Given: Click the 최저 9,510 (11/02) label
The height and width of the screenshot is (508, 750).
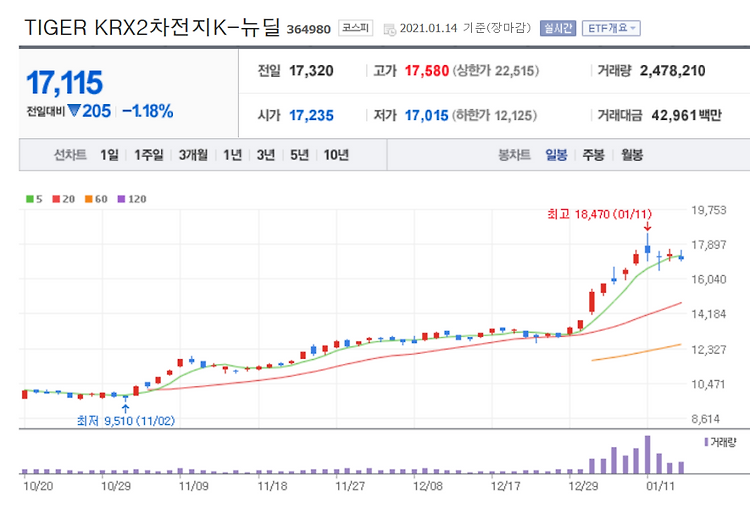Looking at the screenshot, I should pos(126,421).
